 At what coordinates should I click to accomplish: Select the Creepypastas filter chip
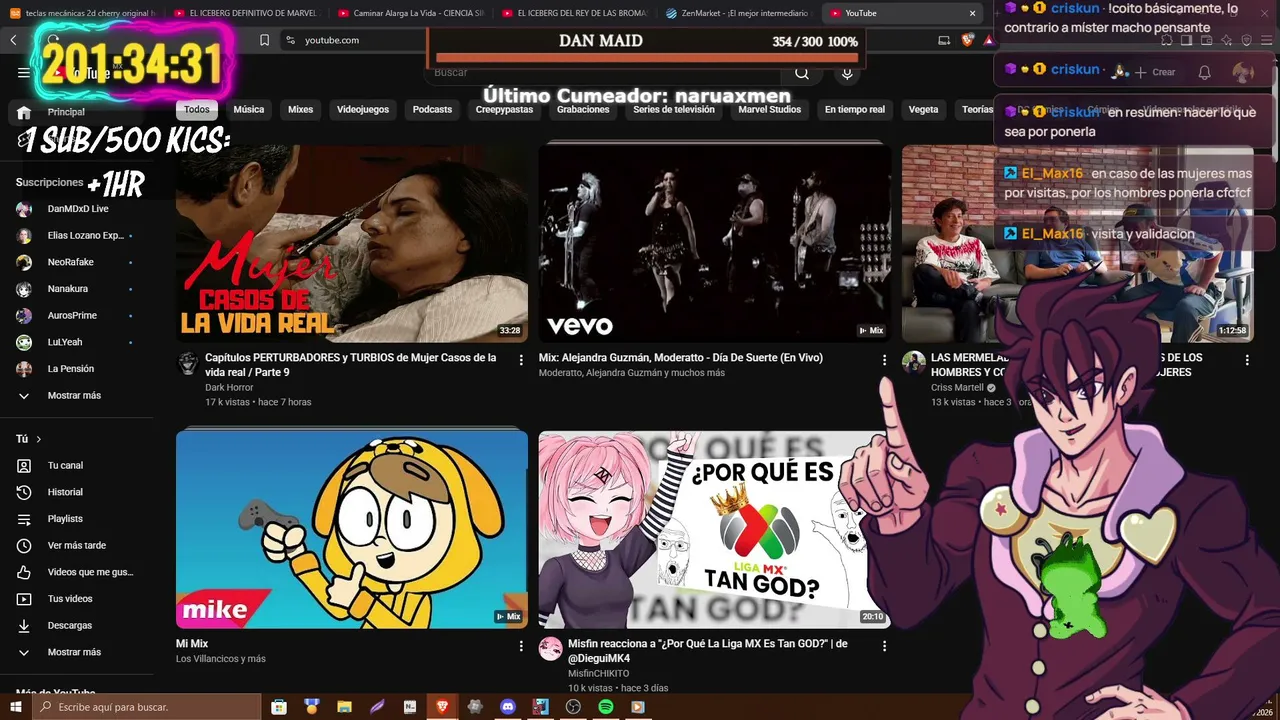pos(504,110)
